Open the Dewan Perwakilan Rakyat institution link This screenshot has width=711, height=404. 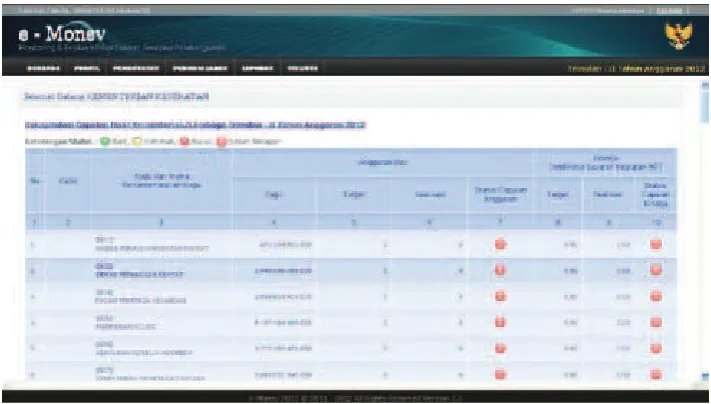(x=140, y=275)
